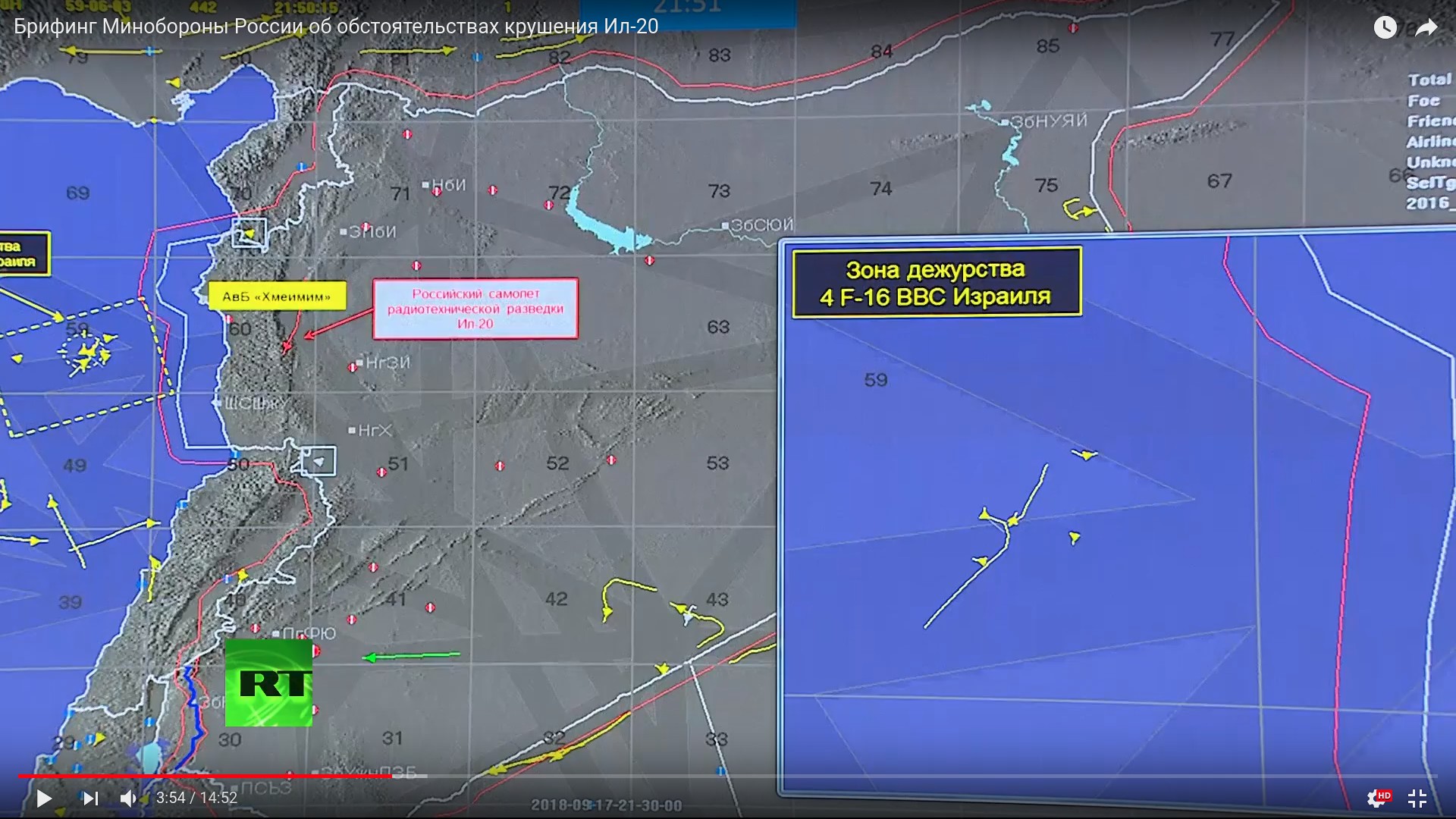Mute the video volume
The height and width of the screenshot is (819, 1456).
[128, 798]
